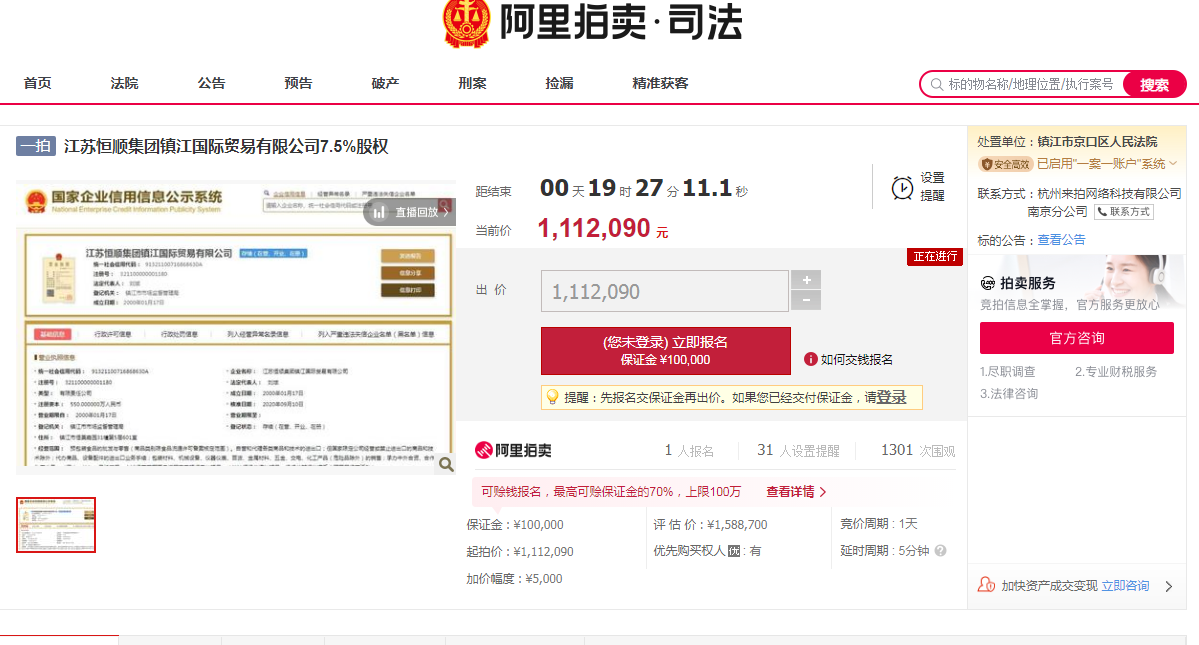Click the 登录 link in reminder
Screen dimensions: 1199x645
(891, 397)
